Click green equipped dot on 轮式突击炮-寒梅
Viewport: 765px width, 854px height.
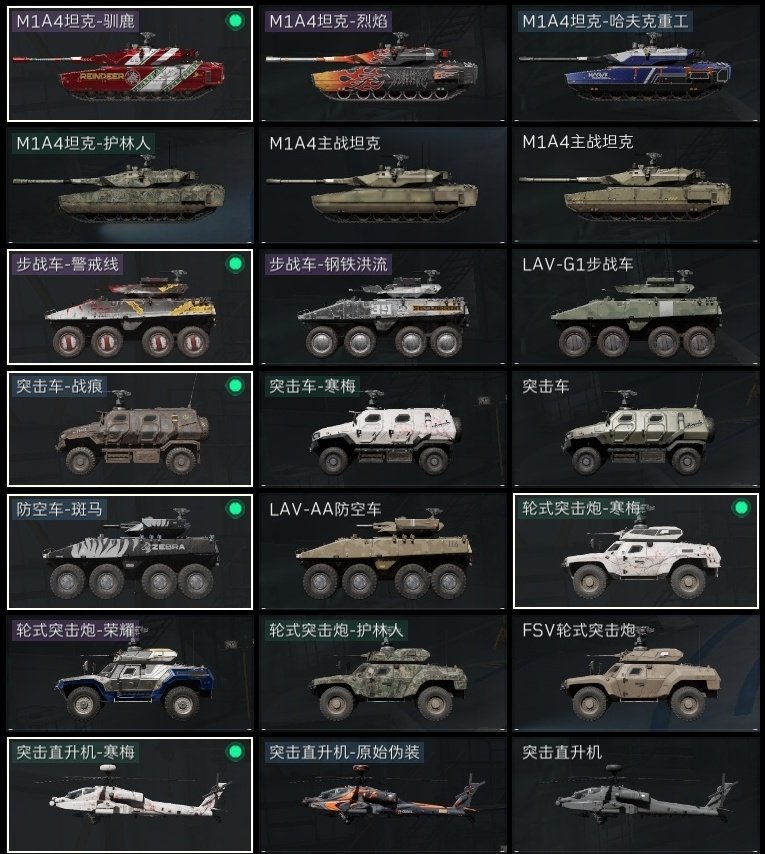(741, 508)
